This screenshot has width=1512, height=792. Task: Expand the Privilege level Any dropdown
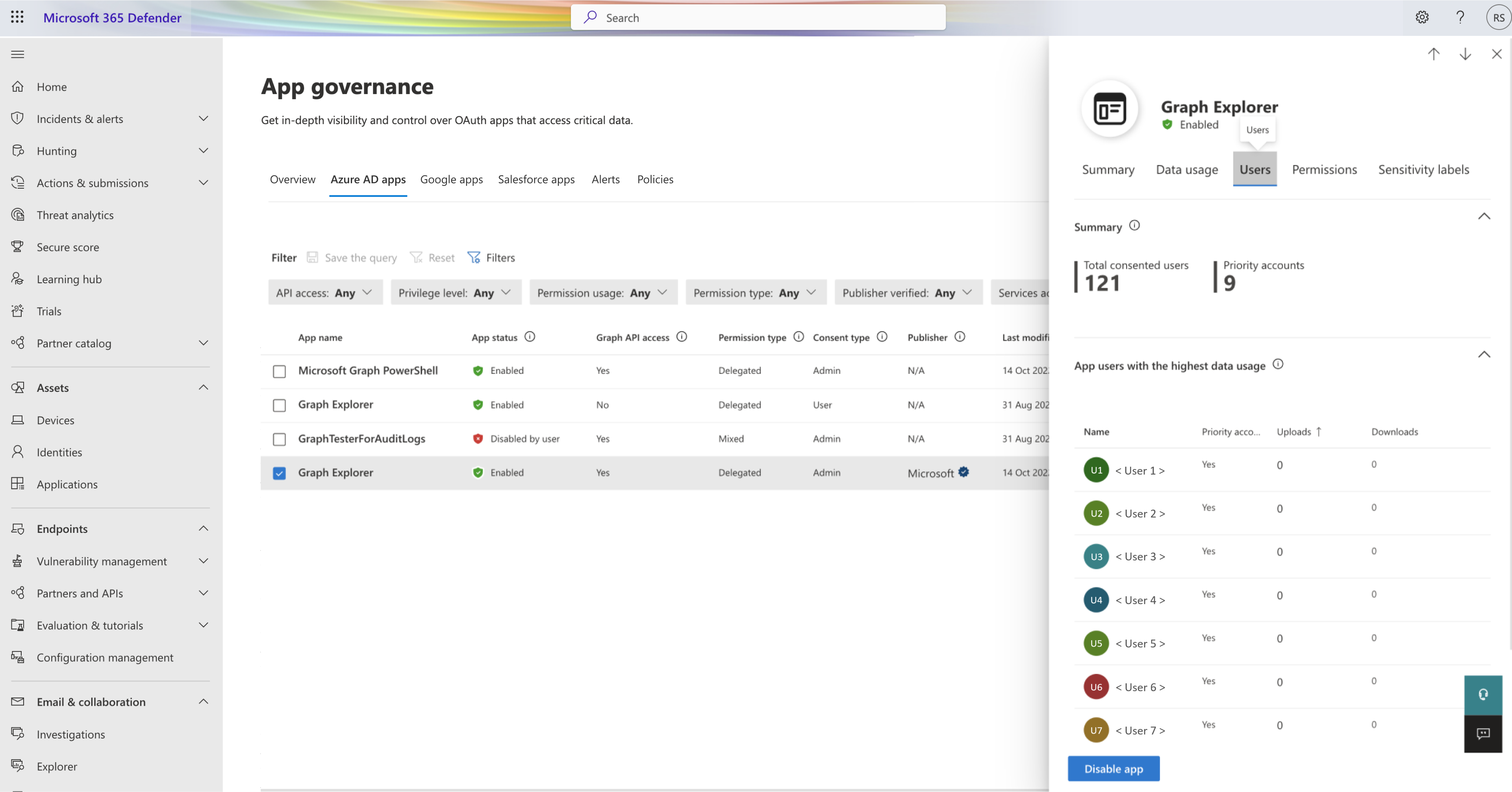(455, 292)
